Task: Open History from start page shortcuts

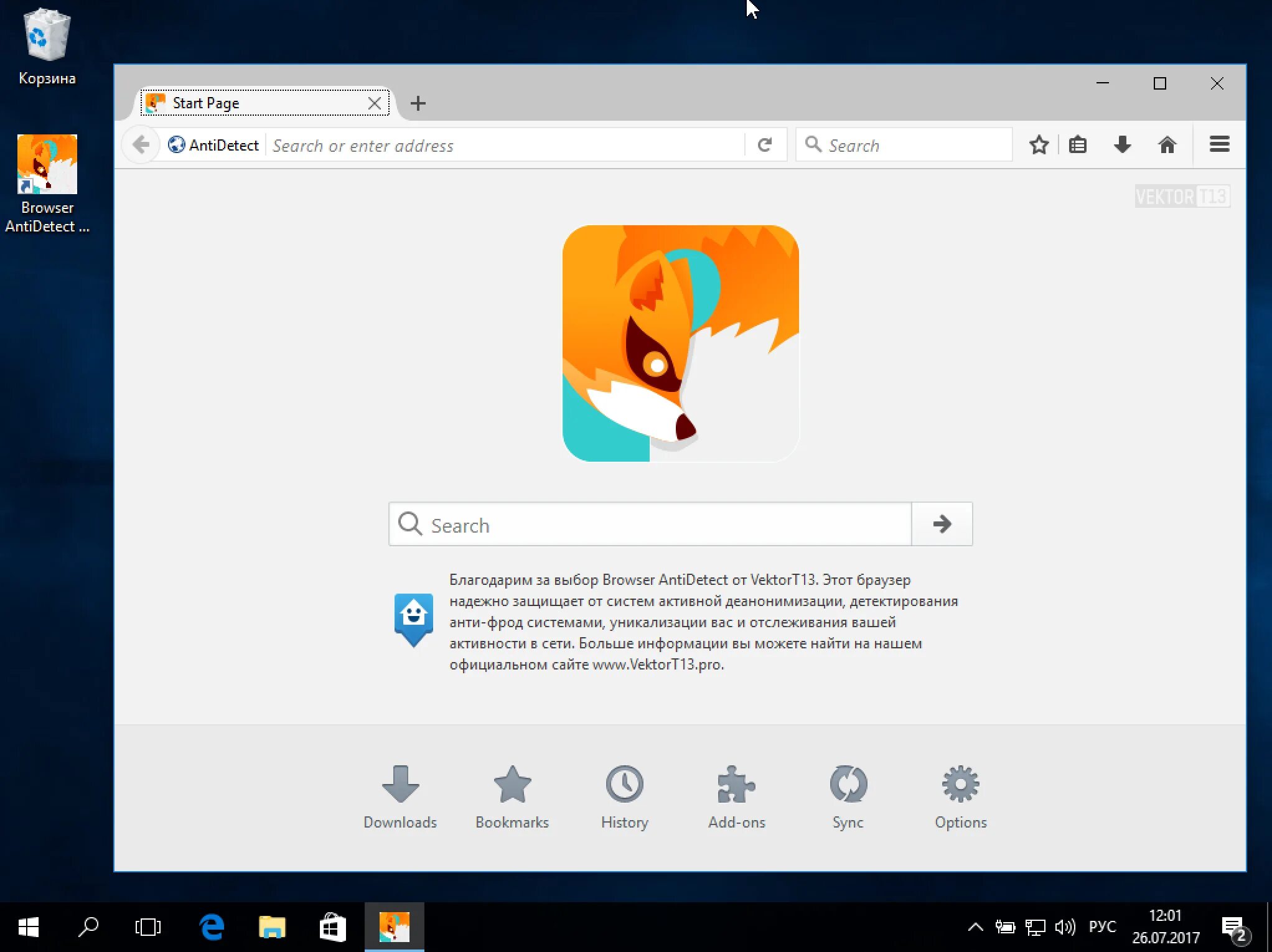Action: (x=624, y=798)
